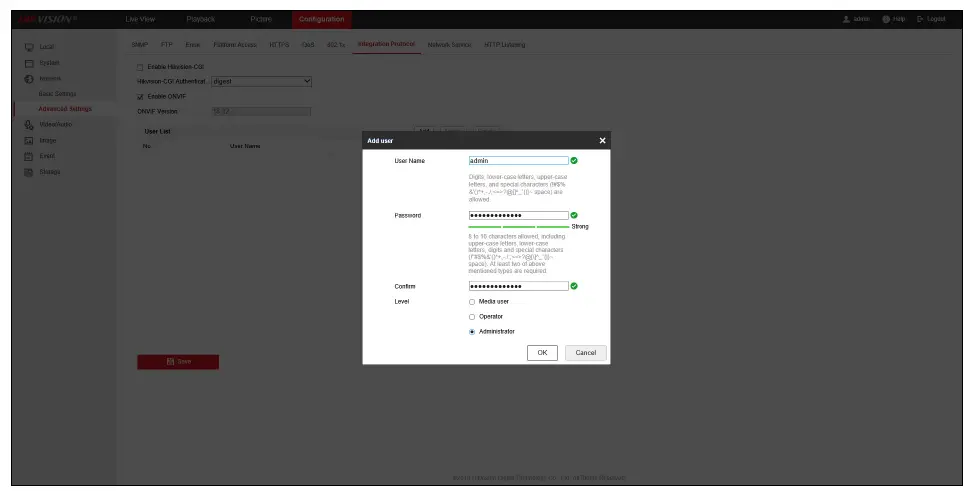Viewport: 970px width, 491px height.
Task: Open Basic Settings under Network
Action: [58, 94]
